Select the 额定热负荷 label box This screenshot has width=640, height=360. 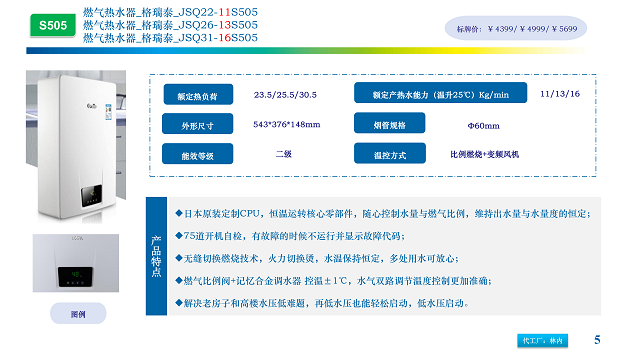pyautogui.click(x=198, y=95)
